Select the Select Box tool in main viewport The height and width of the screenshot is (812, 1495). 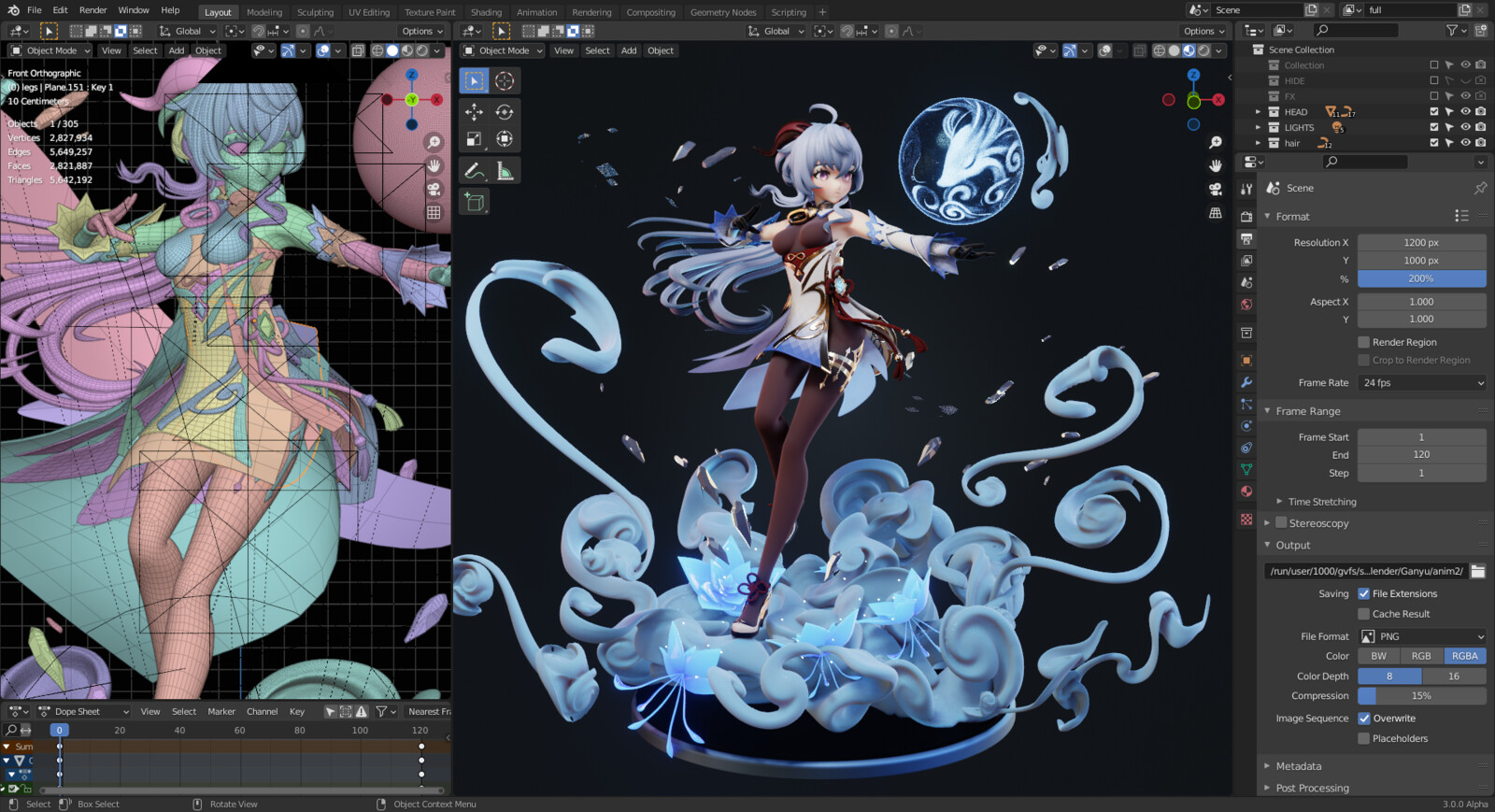(x=475, y=81)
